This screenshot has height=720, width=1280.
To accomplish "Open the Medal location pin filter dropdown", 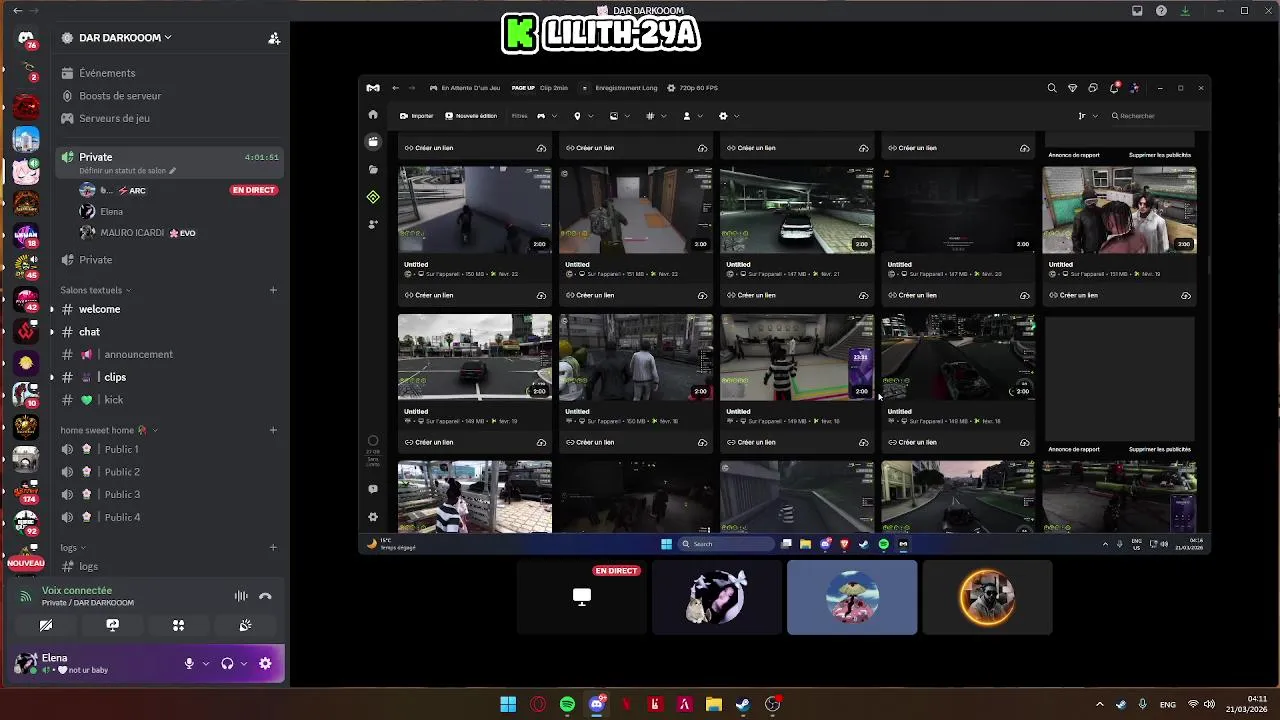I will pyautogui.click(x=583, y=116).
